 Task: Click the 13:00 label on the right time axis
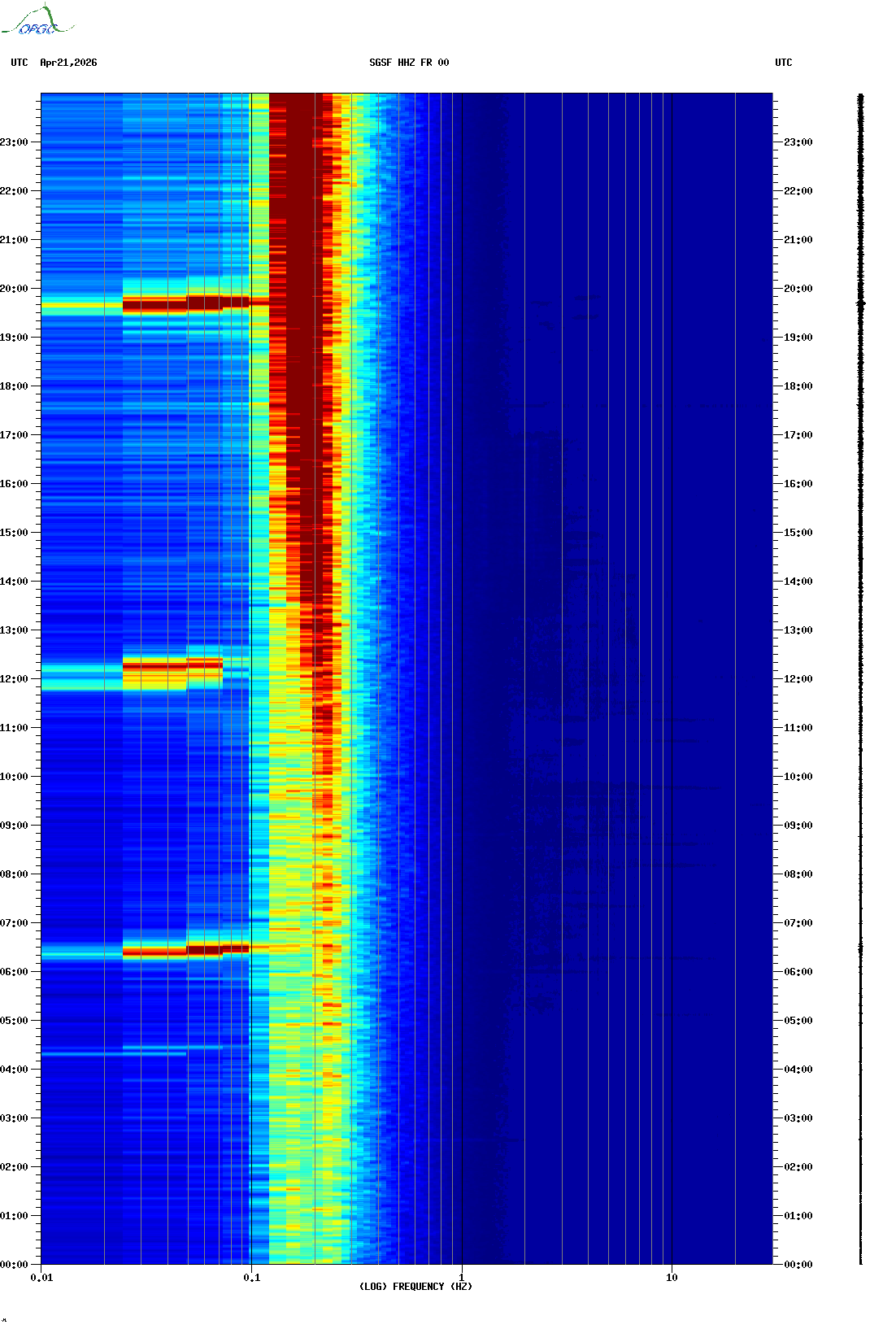(x=798, y=630)
